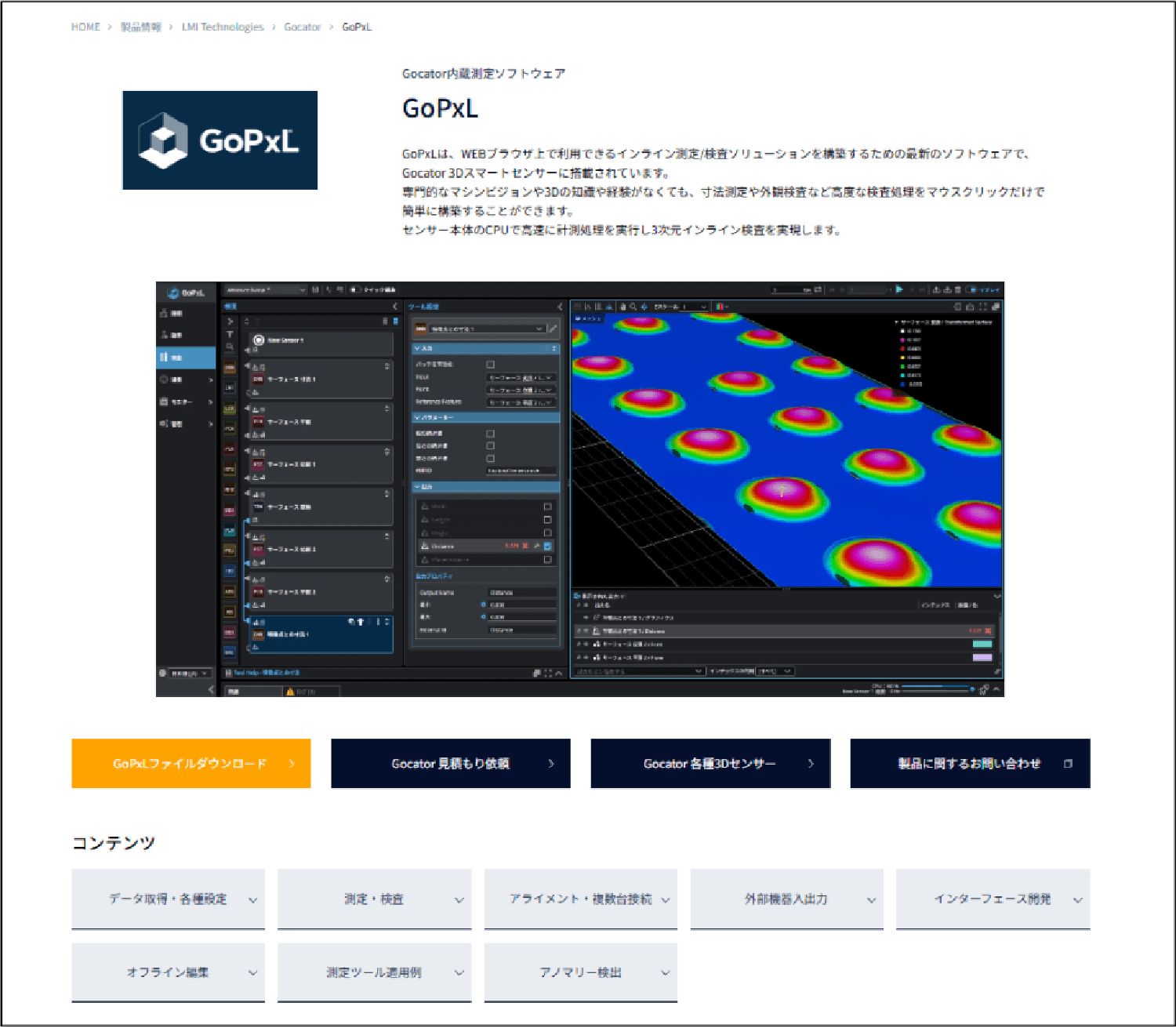Open the 測定ツール適用例 content tab
Screen dimensions: 1176x1028
(x=374, y=972)
